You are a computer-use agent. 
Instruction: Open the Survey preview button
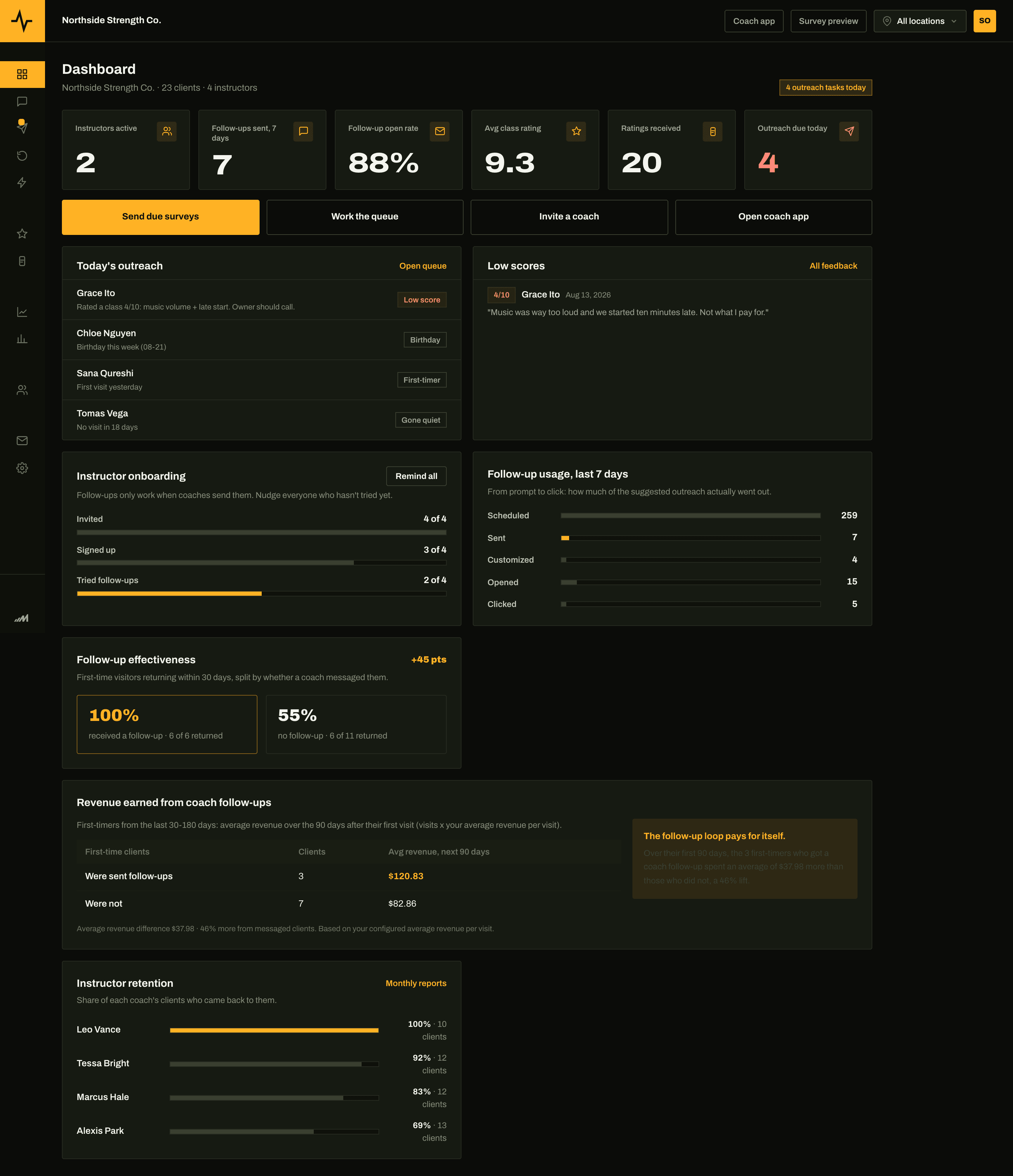coord(828,21)
